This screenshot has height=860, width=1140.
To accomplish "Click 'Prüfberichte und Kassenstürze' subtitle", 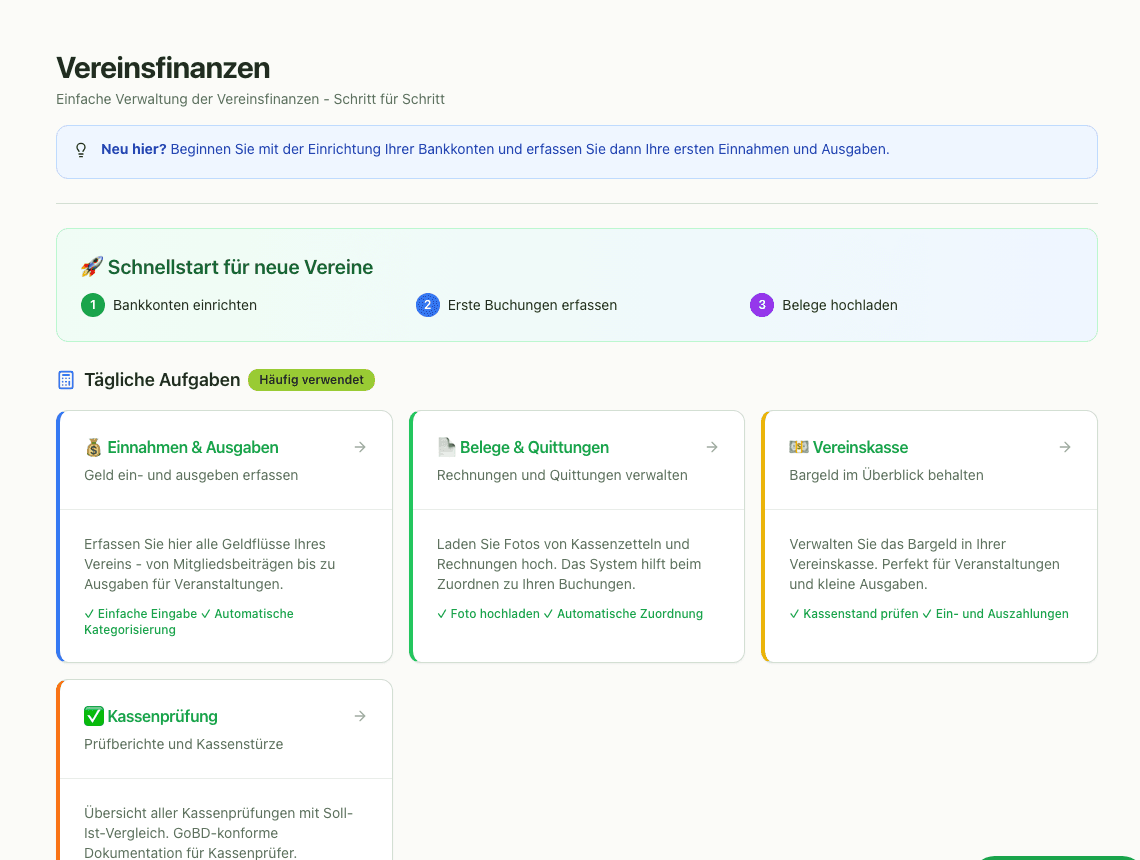I will pos(183,744).
